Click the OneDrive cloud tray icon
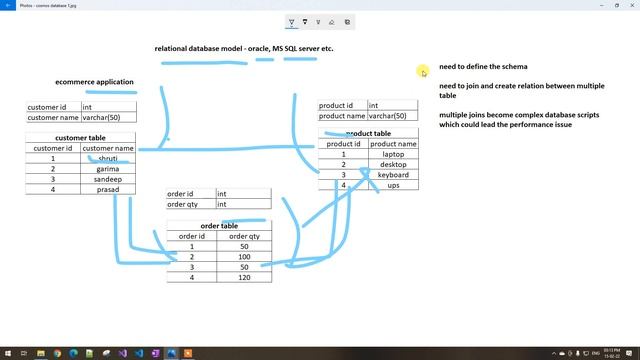Viewport: 640px width, 360px height. coord(562,353)
